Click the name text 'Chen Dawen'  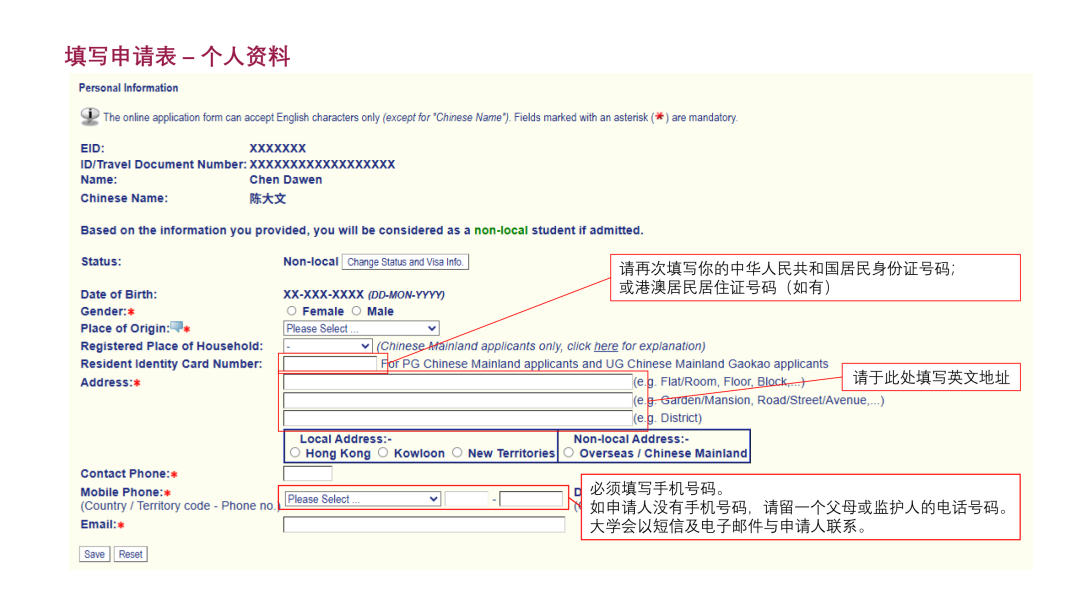click(286, 180)
